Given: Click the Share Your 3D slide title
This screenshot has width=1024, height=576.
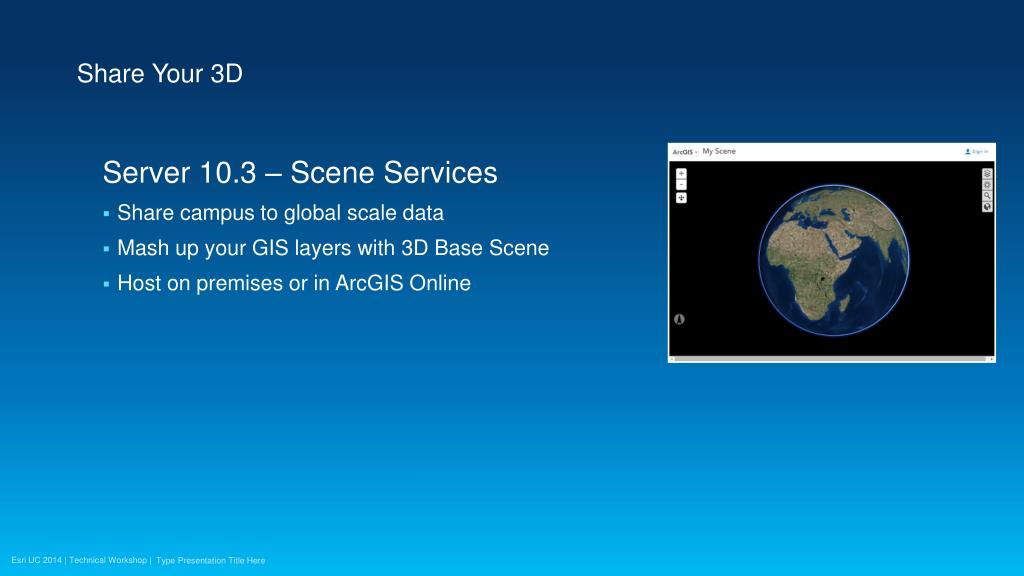Looking at the screenshot, I should (x=160, y=74).
